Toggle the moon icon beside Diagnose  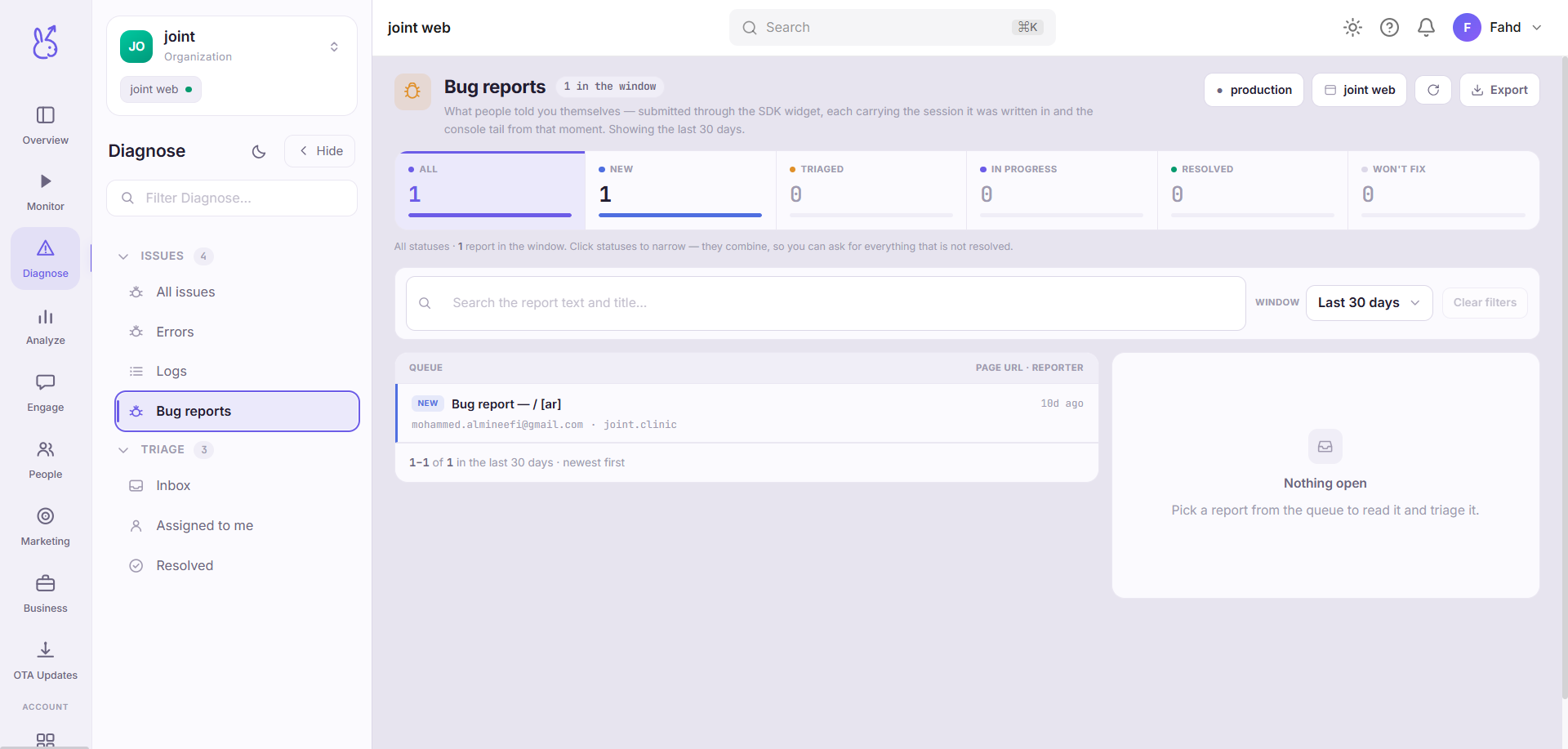259,151
